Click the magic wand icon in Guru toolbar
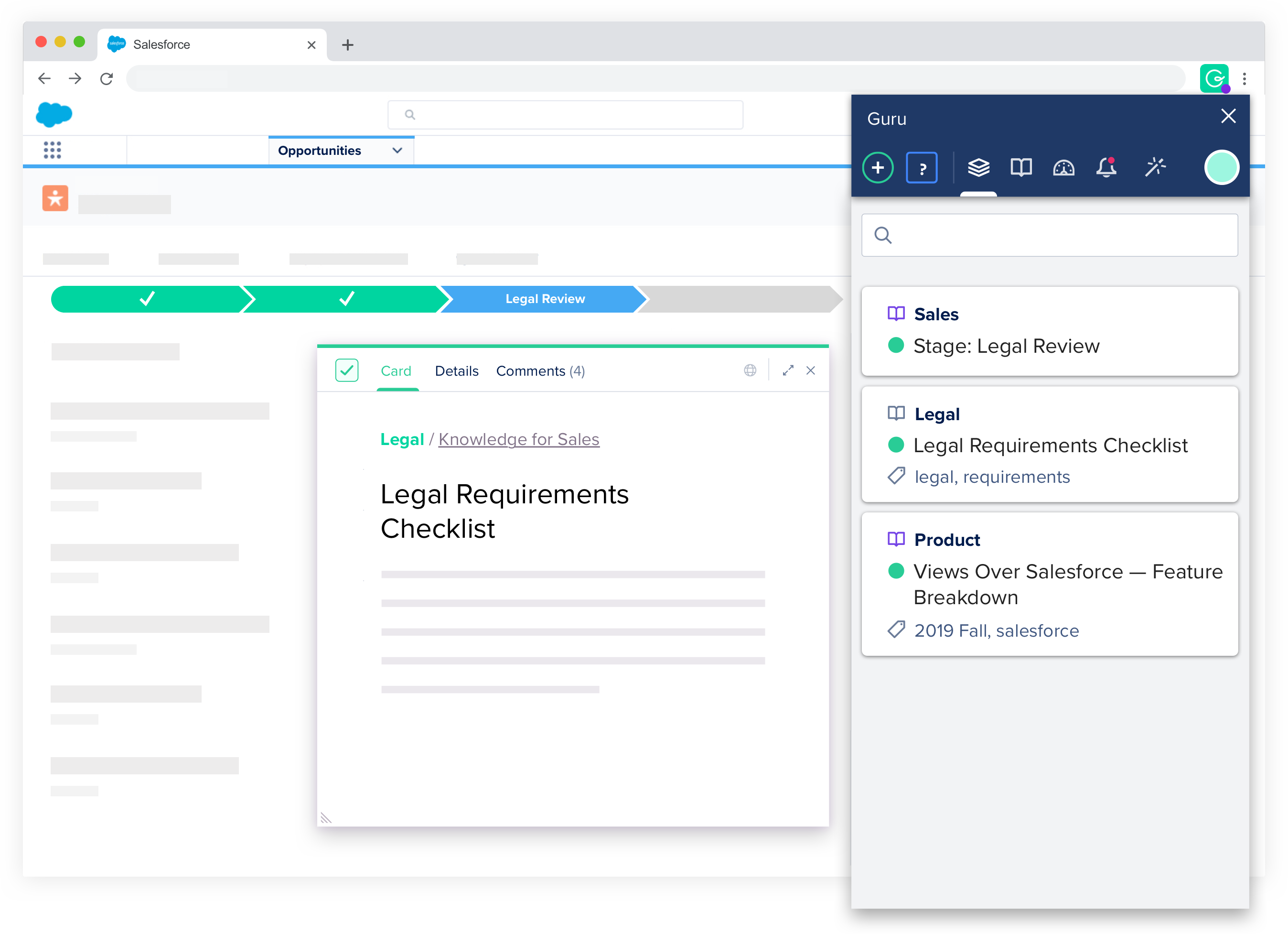Screen dimensions: 1288x934 click(x=1155, y=167)
